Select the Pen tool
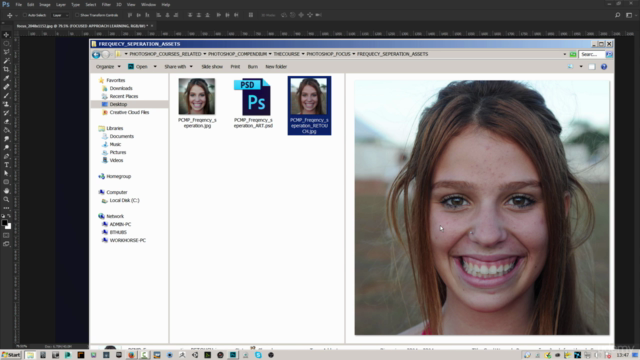 (x=6, y=156)
